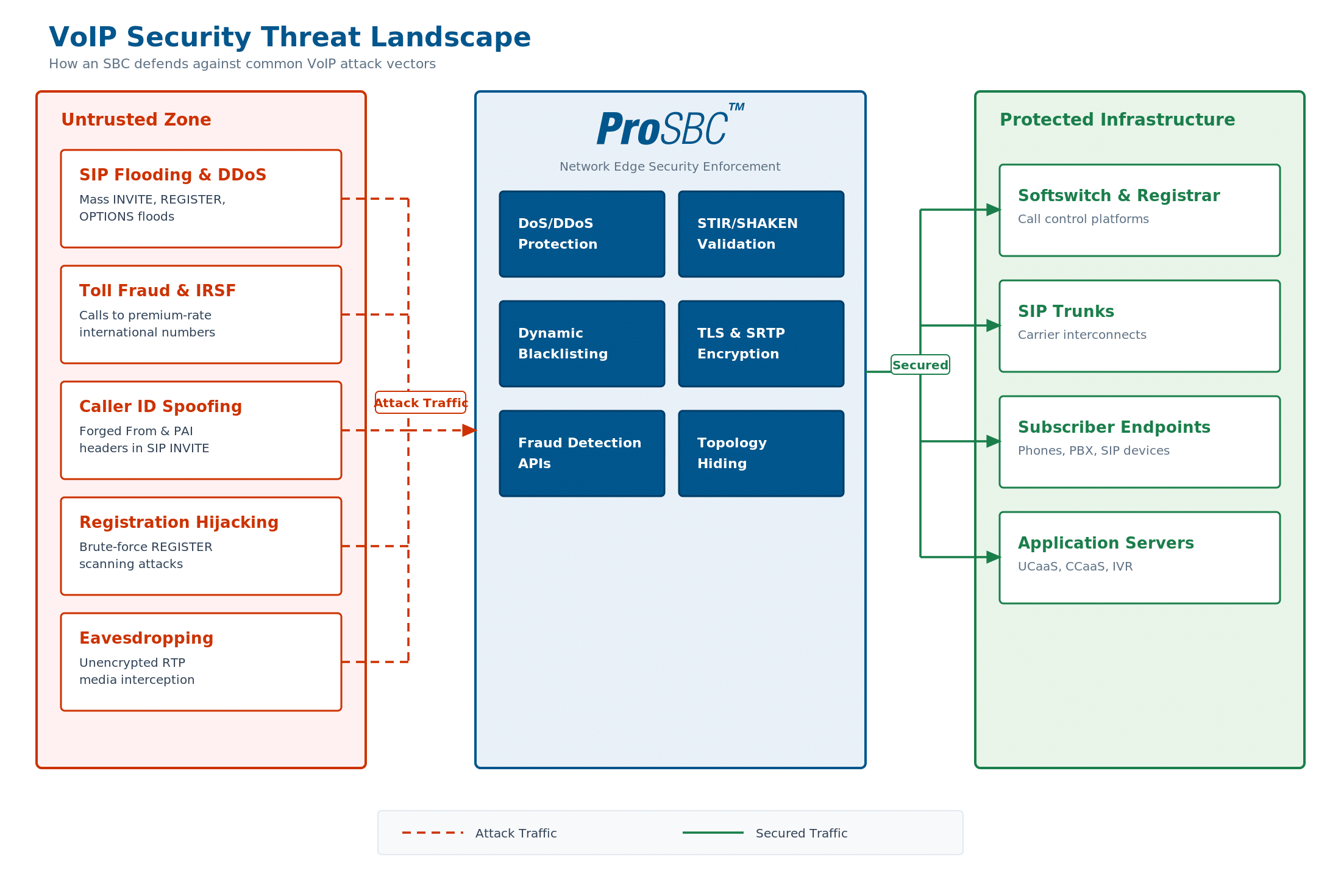Screen dimensions: 1341x896
Task: Click the 'Carrier interconnects' text
Action: pyautogui.click(x=1082, y=335)
